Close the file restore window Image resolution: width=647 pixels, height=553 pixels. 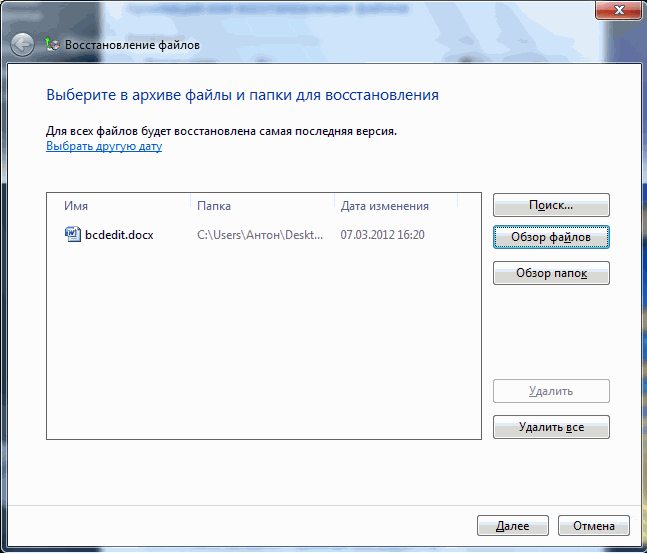click(618, 10)
